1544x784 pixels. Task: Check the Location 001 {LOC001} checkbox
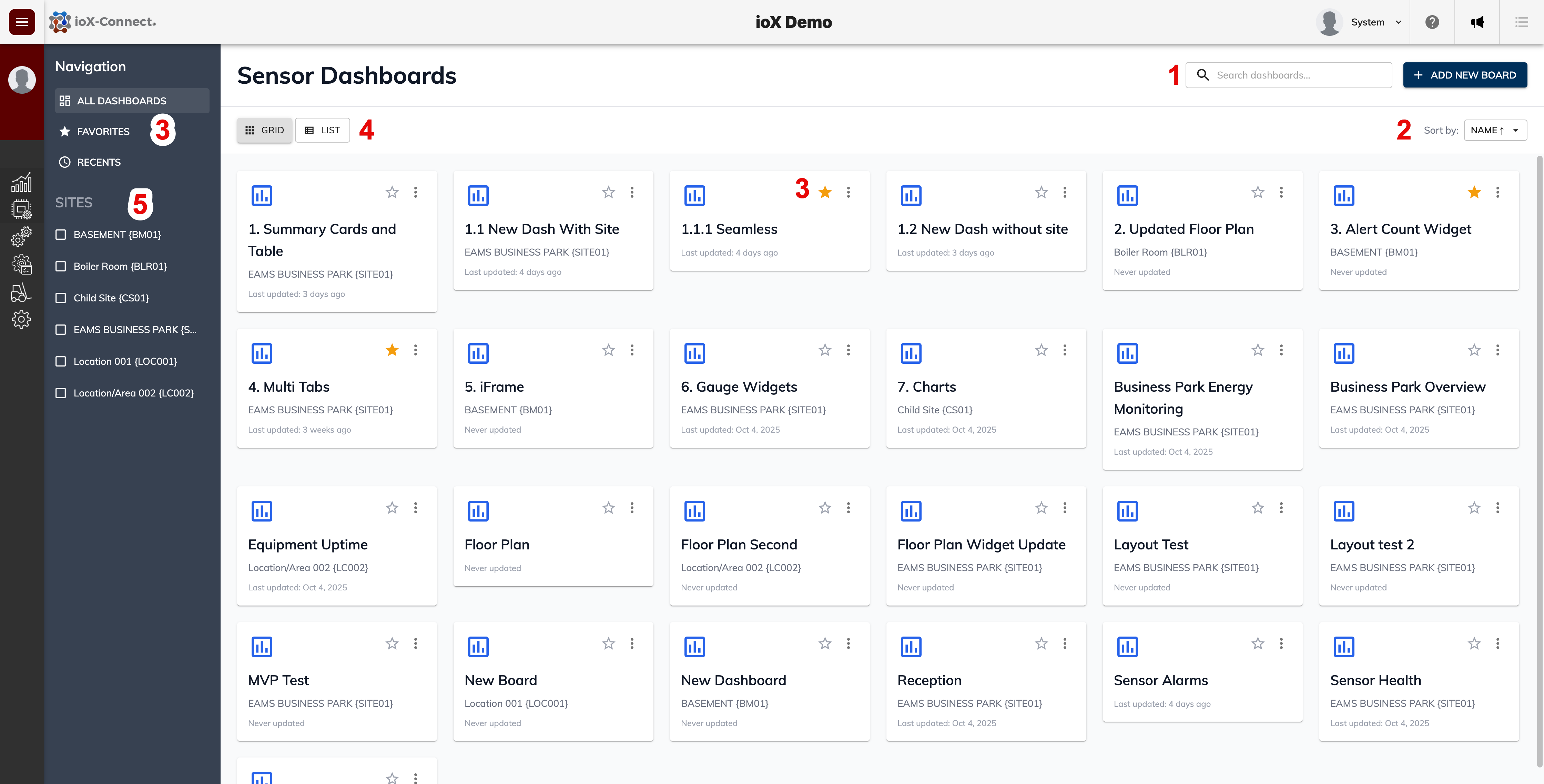(x=61, y=361)
